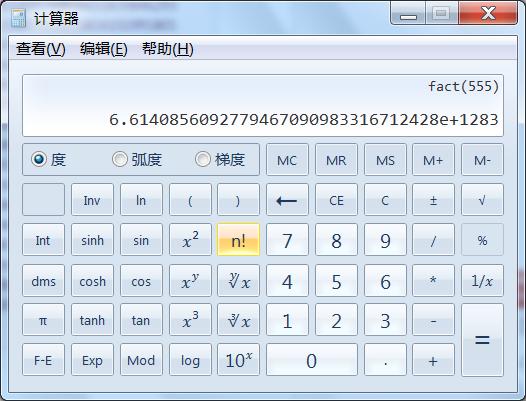Viewport: 526px width, 401px height.
Task: Click digit 7 button
Action: click(287, 240)
